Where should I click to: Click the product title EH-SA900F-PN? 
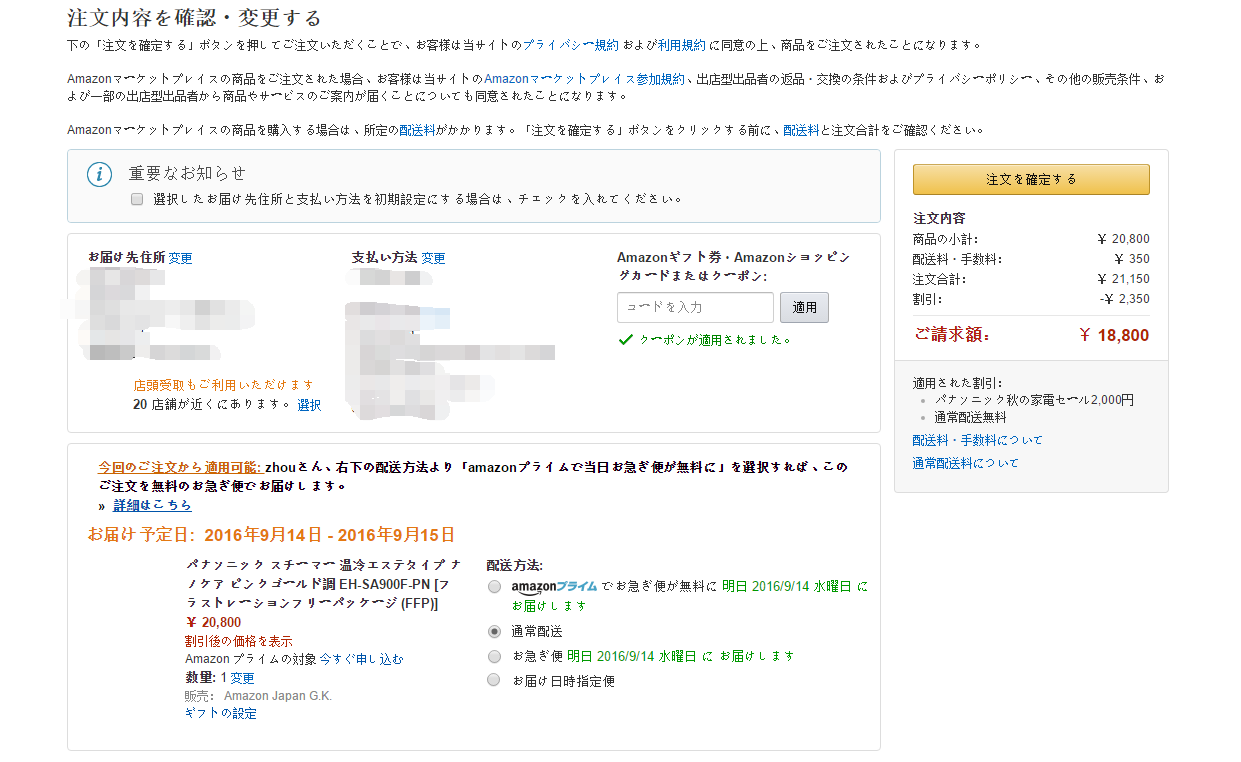point(323,584)
